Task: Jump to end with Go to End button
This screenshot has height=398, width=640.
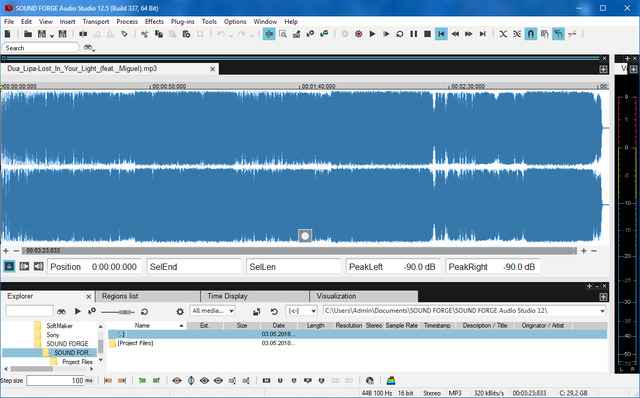Action: click(482, 34)
